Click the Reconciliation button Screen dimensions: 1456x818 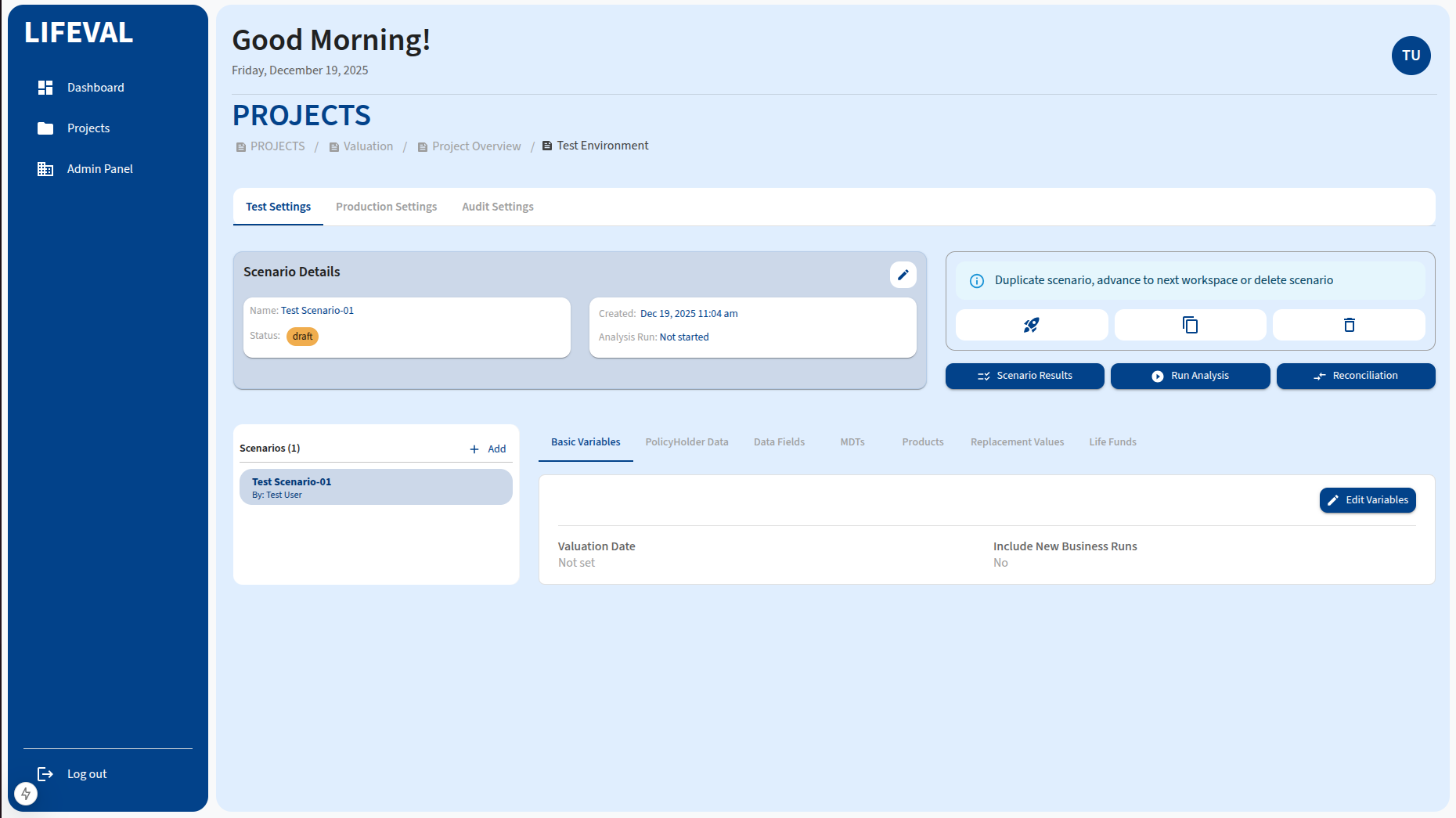[1355, 376]
